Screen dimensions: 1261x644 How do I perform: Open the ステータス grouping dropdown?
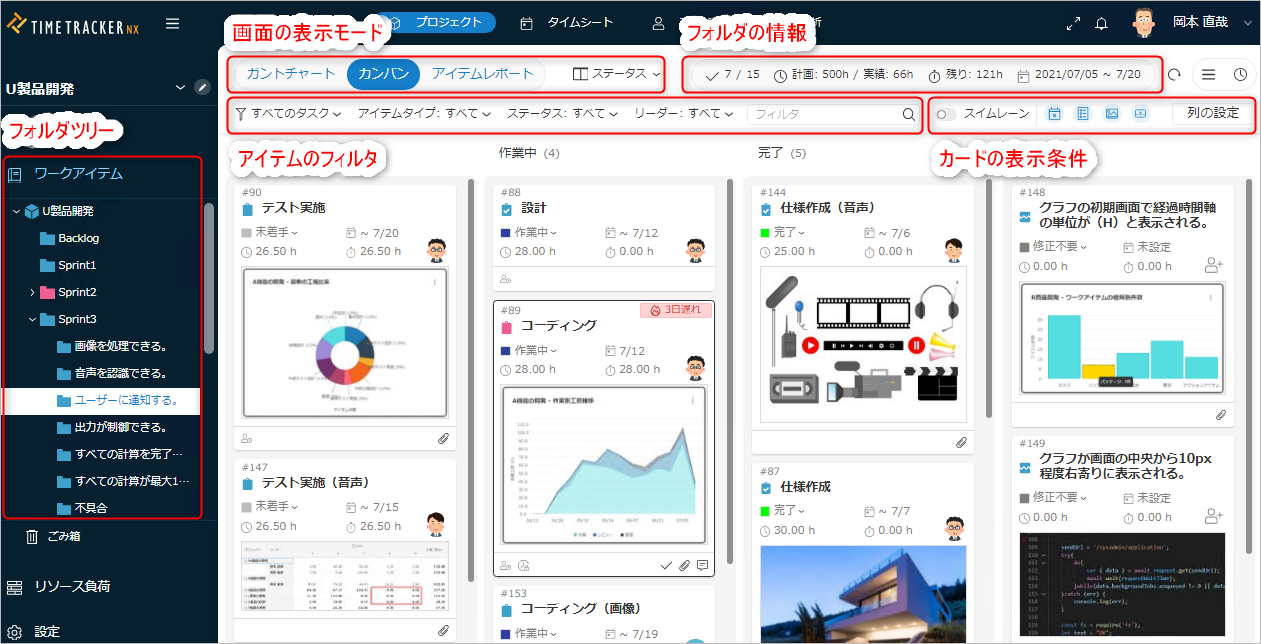tap(616, 74)
